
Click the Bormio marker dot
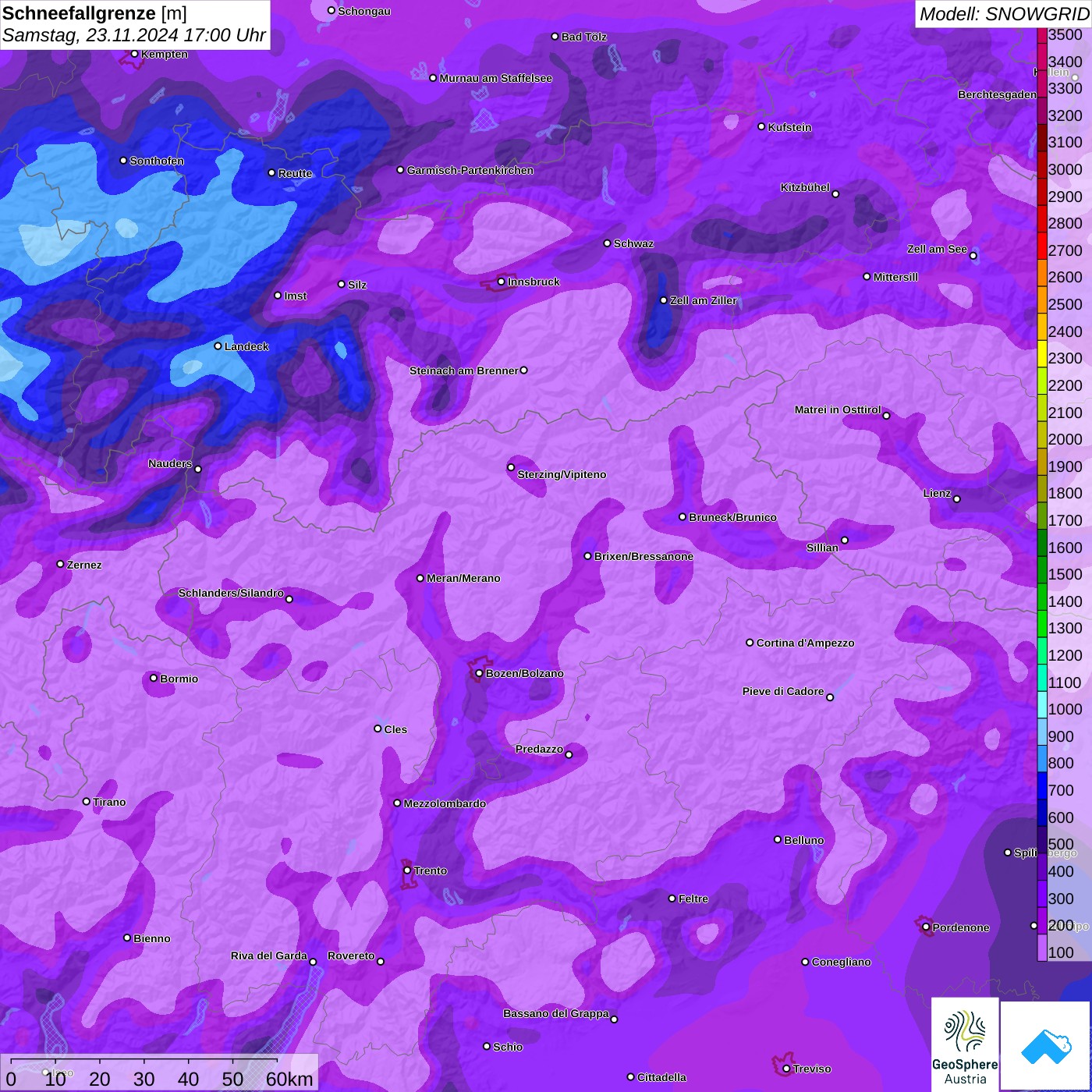click(x=154, y=679)
